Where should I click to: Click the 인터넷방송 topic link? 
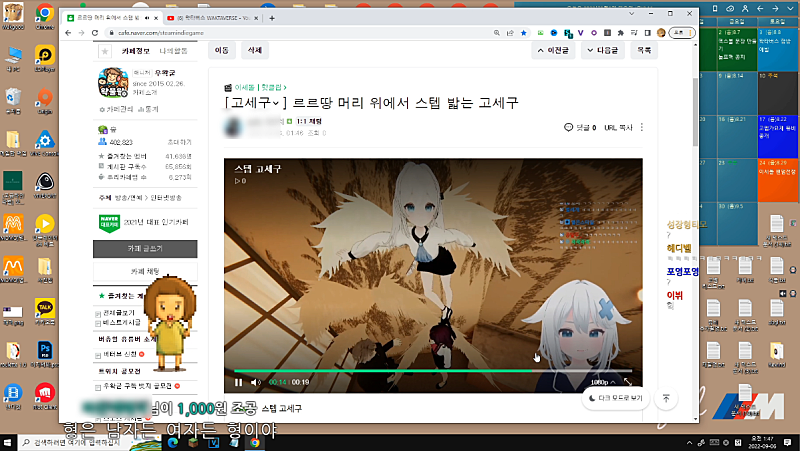(x=166, y=198)
